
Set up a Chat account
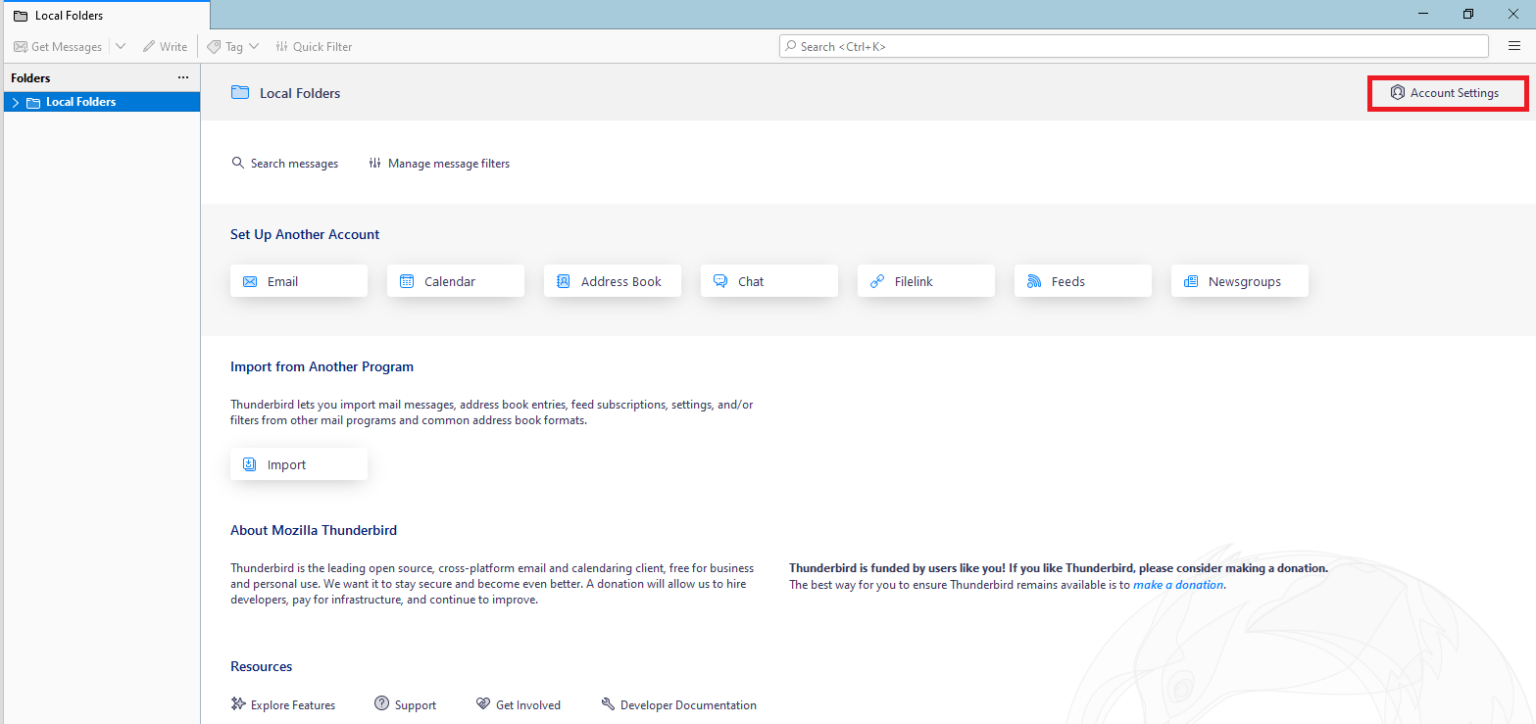click(769, 281)
